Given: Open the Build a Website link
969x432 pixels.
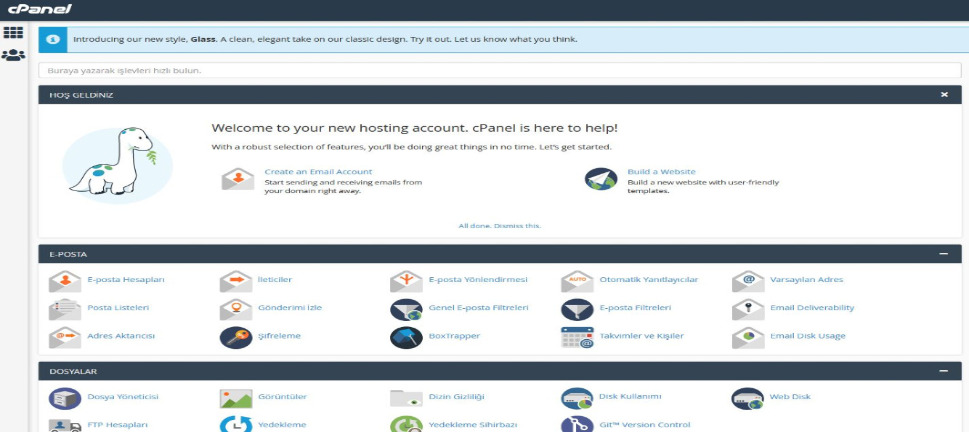Looking at the screenshot, I should click(661, 172).
